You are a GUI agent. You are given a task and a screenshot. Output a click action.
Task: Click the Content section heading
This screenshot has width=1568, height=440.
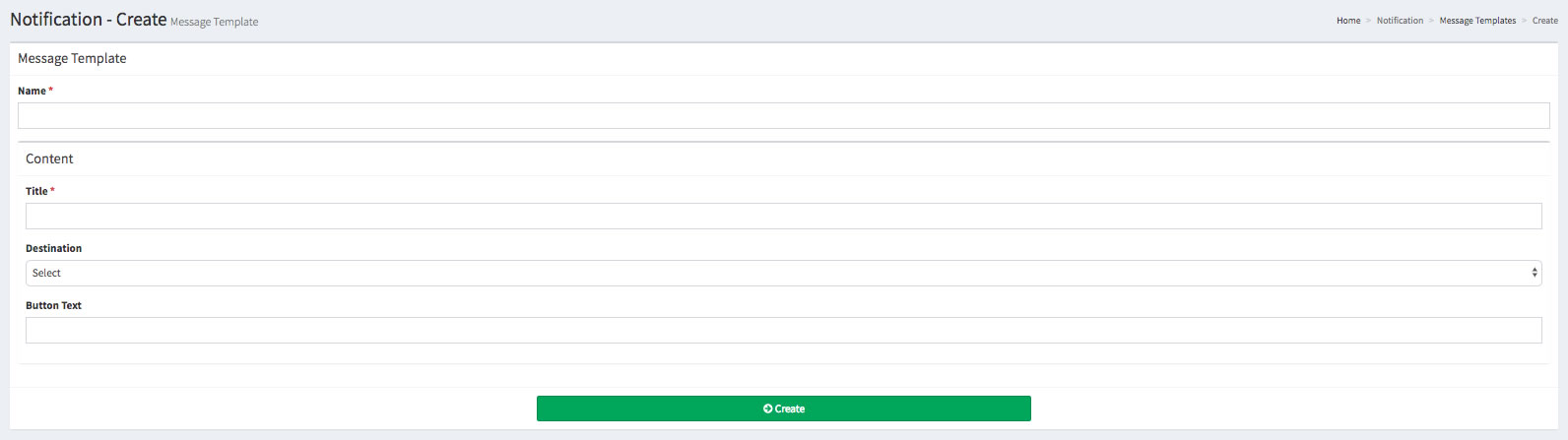49,159
